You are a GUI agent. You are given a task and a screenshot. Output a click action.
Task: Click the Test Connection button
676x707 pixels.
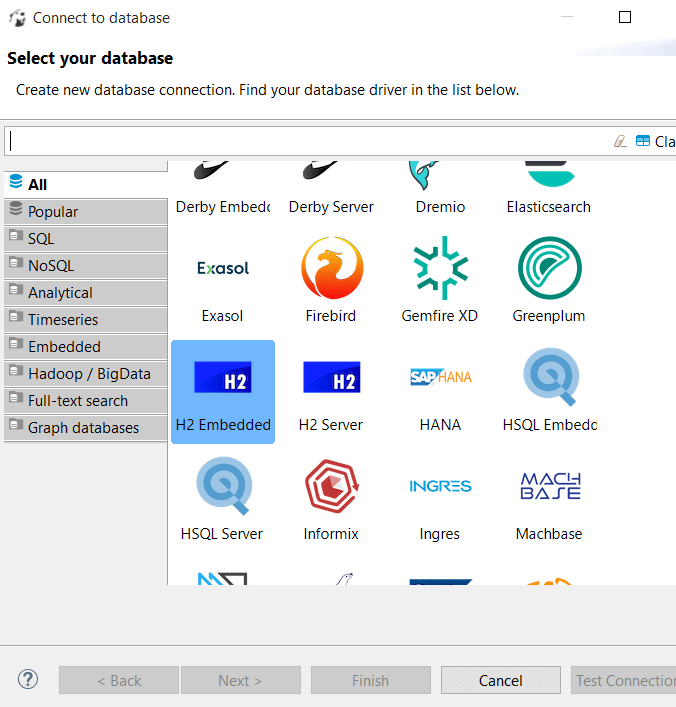[x=624, y=680]
